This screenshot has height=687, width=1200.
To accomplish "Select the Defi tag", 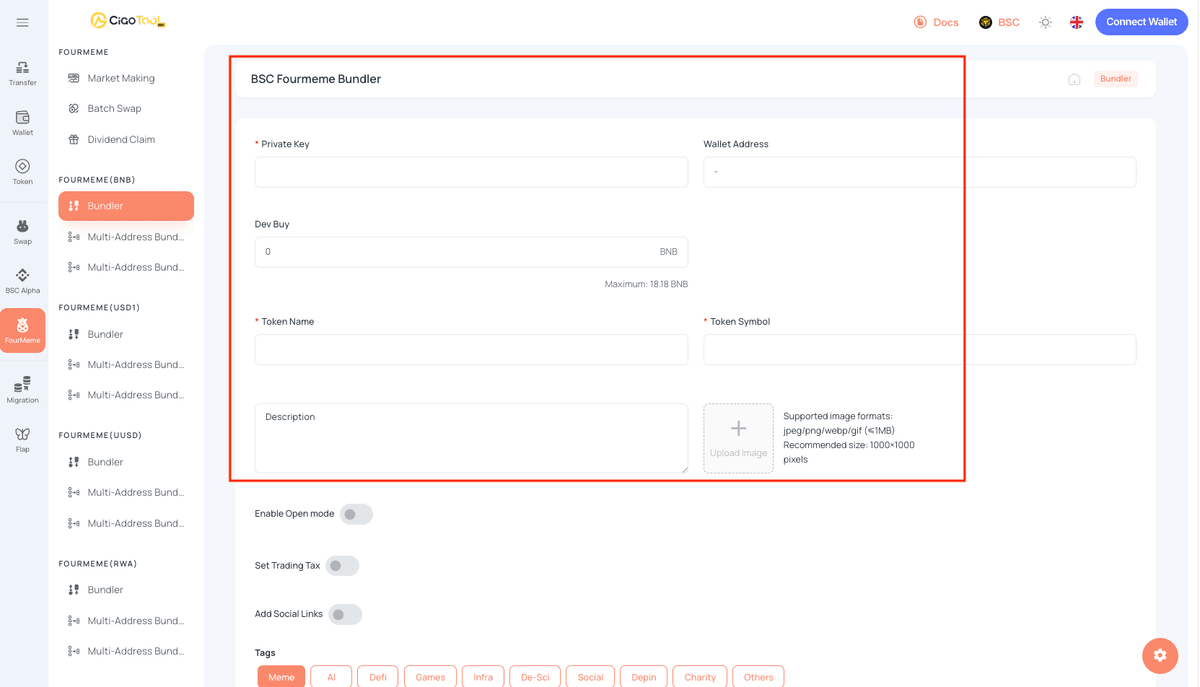I will click(x=378, y=677).
